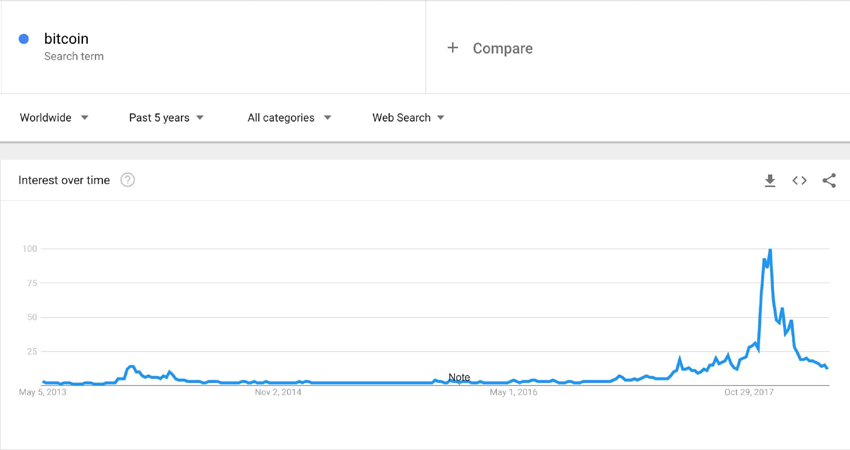Click the May 1, 2016 axis label
Screen dimensions: 850x450
pos(513,392)
